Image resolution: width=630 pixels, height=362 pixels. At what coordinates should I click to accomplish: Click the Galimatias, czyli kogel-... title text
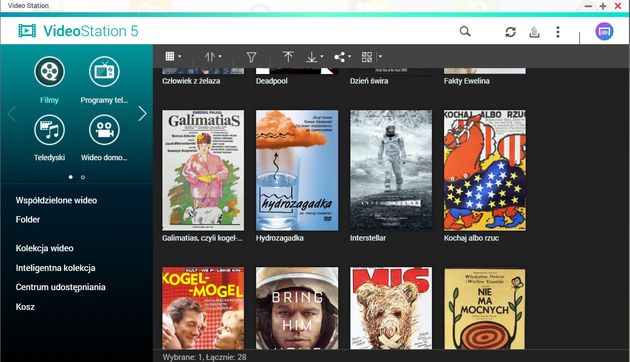click(x=202, y=238)
